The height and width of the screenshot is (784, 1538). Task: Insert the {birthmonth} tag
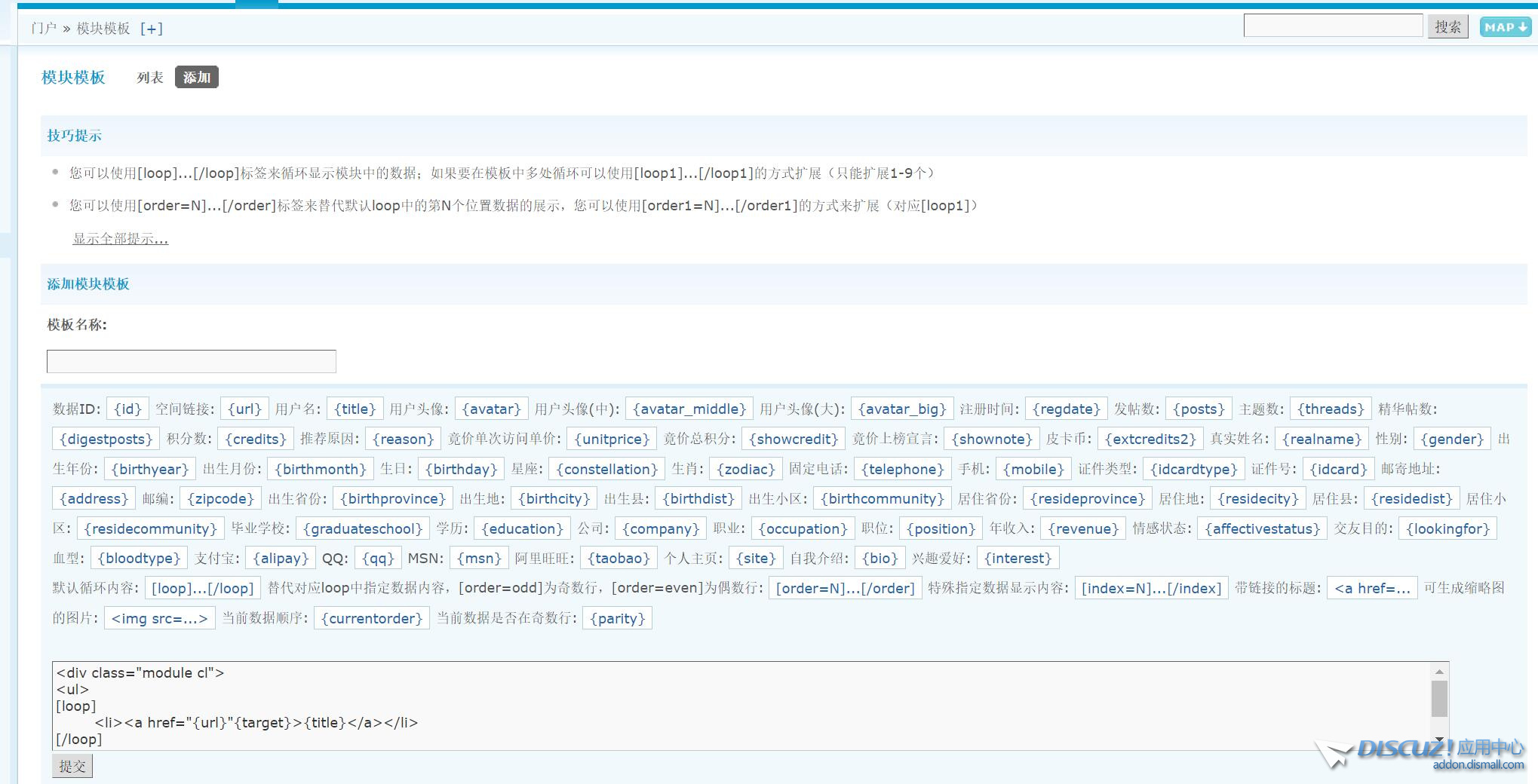321,470
